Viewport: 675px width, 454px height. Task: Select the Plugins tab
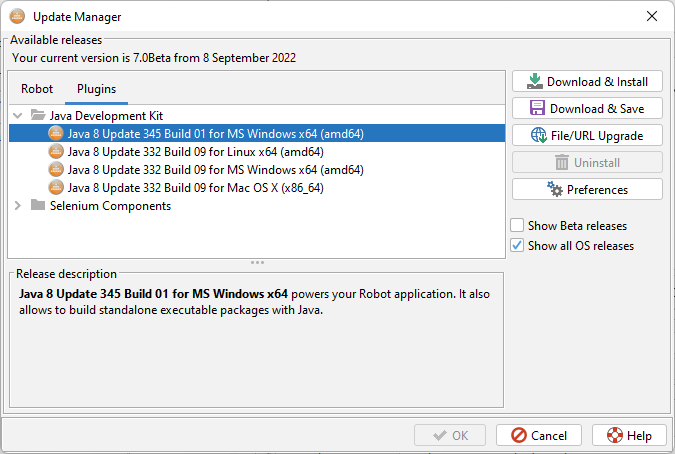(x=96, y=89)
